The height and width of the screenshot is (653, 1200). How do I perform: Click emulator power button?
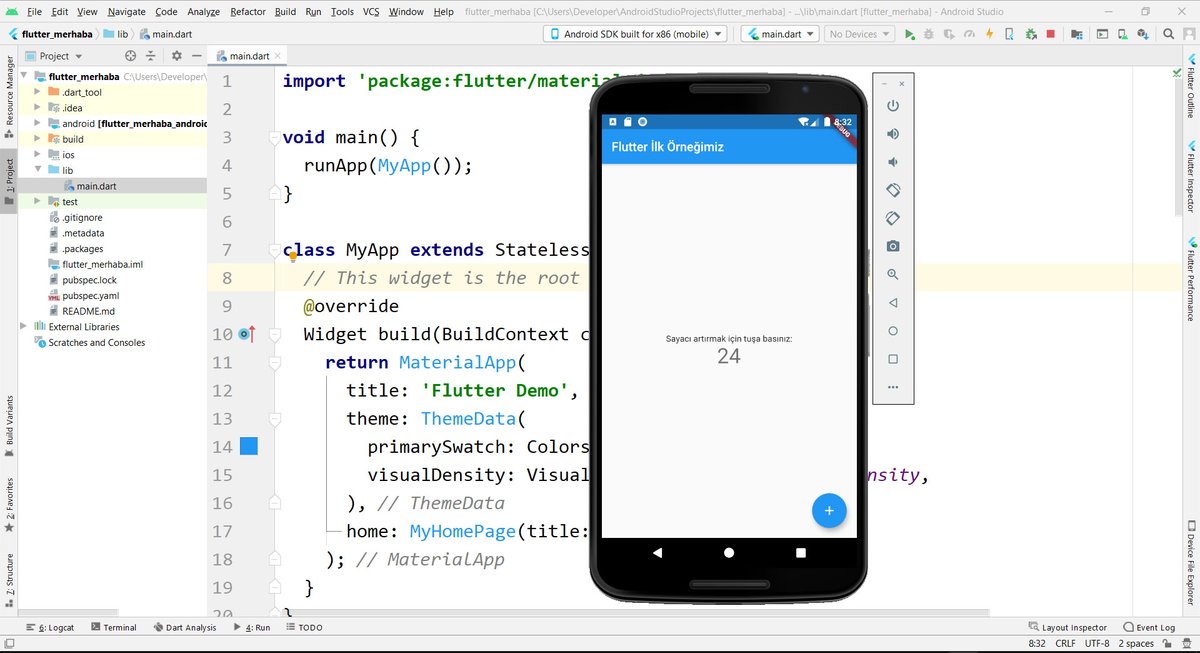tap(893, 106)
